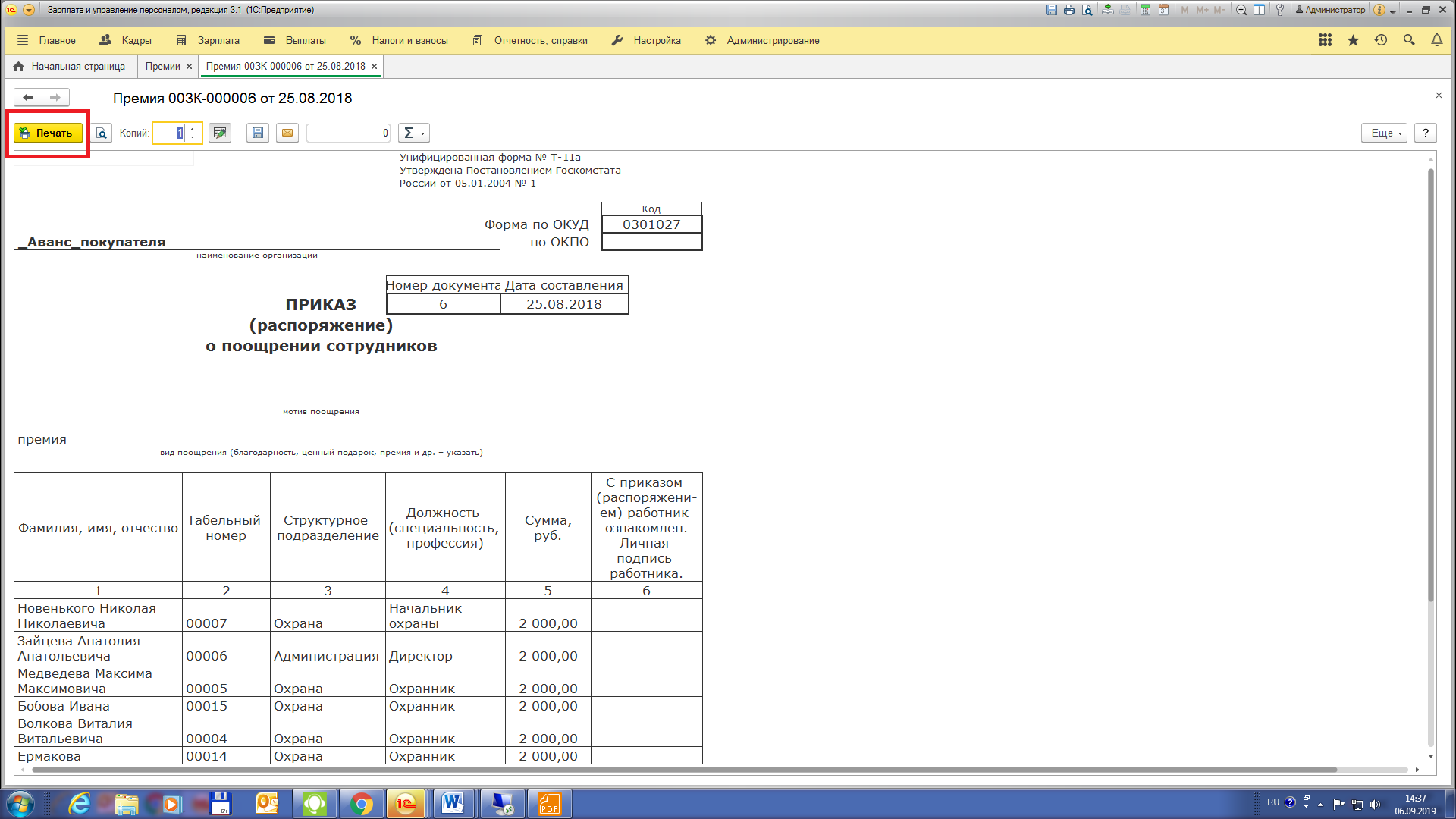This screenshot has width=1456, height=819.
Task: Click get-link icon in title bar
Action: [x=1108, y=10]
